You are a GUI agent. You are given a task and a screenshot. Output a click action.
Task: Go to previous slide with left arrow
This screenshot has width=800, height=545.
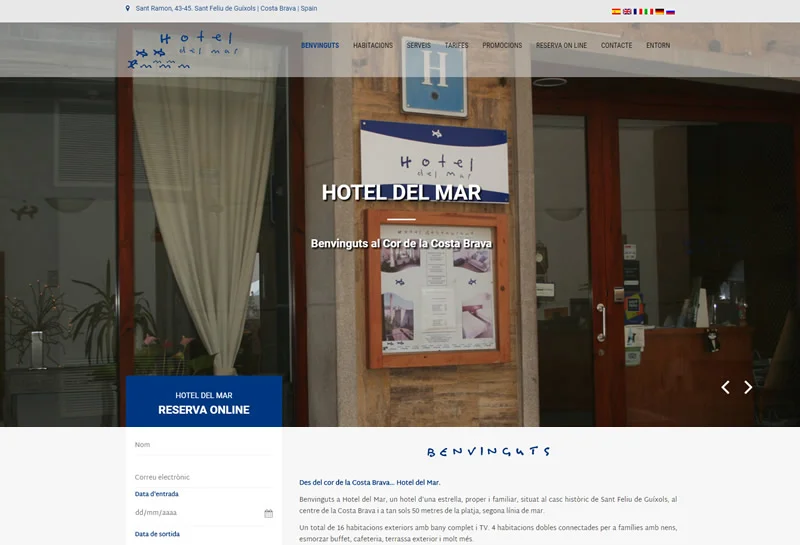pos(725,387)
